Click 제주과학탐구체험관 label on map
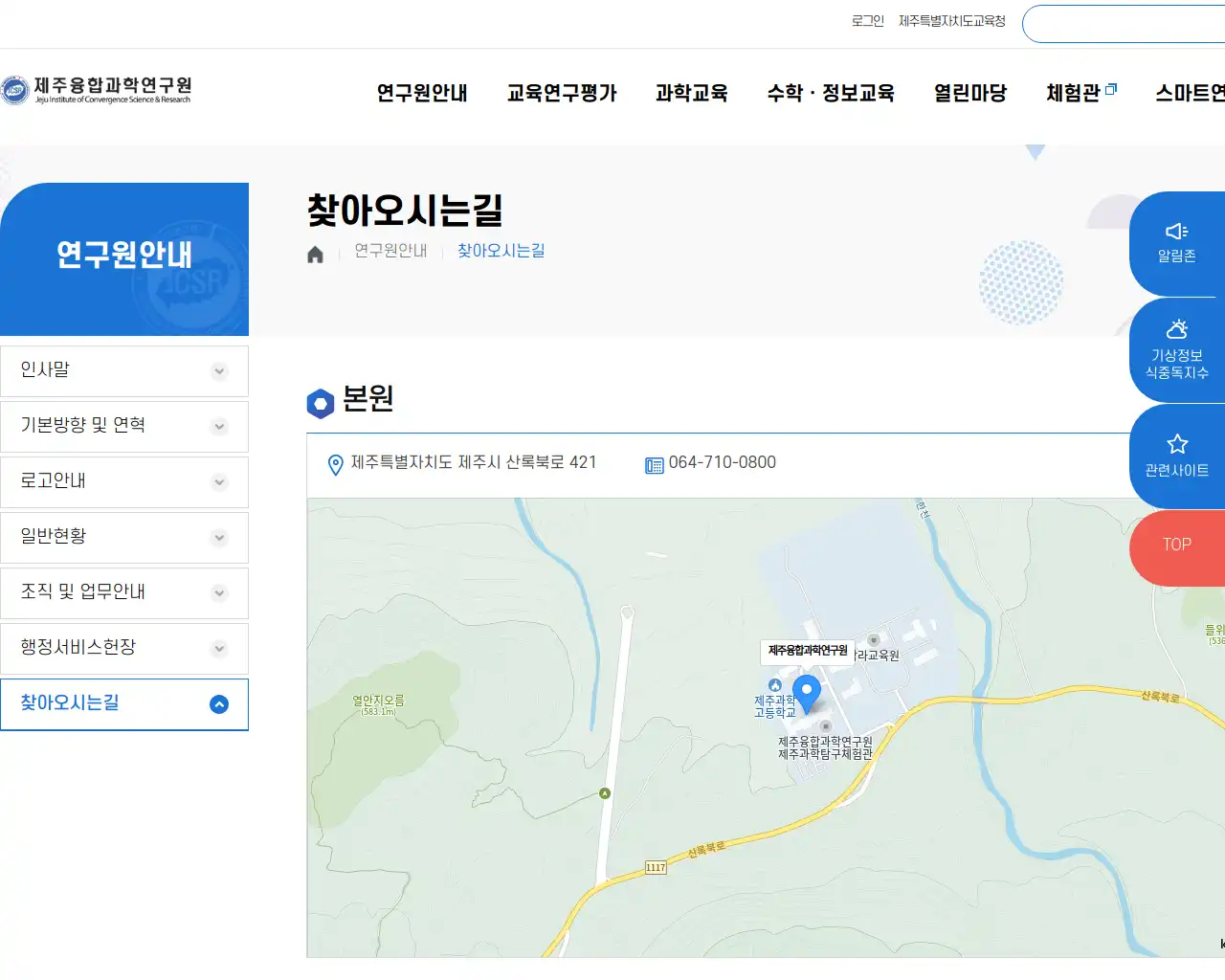 [825, 754]
